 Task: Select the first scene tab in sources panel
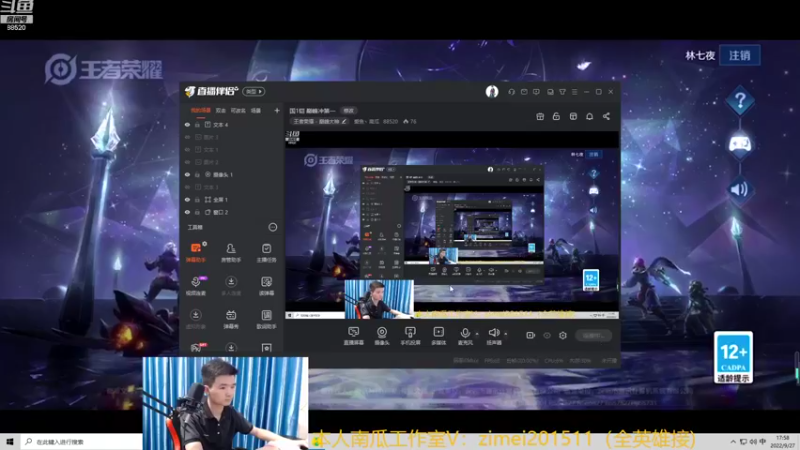(x=201, y=110)
